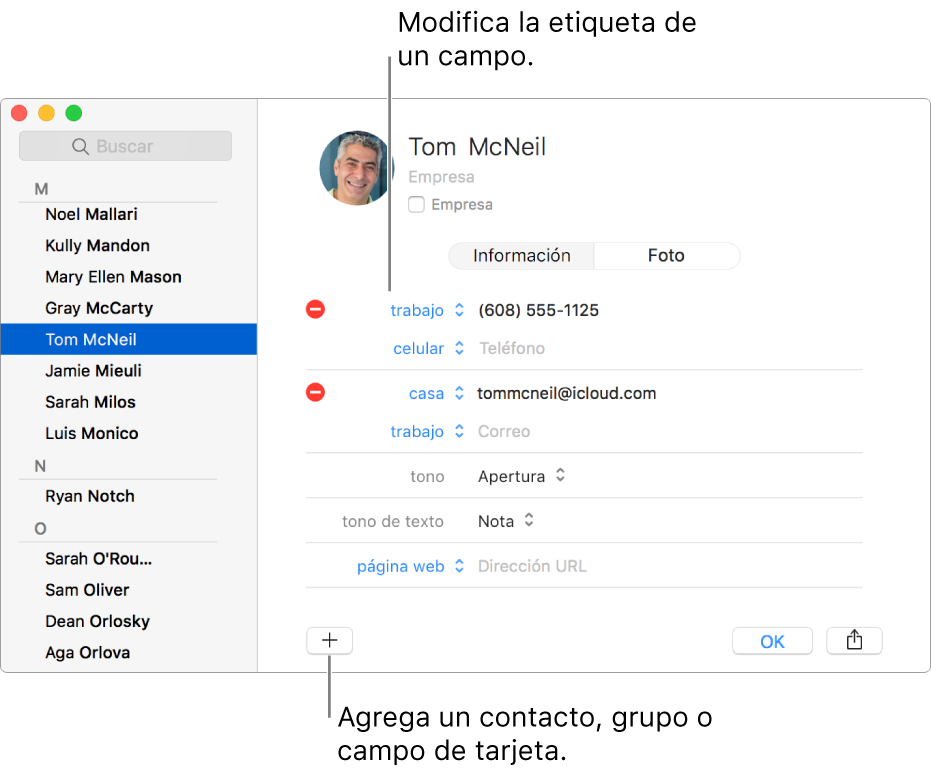Edit the email tommcneil@icloud.com
Screen dimensions: 931x774
pos(566,394)
